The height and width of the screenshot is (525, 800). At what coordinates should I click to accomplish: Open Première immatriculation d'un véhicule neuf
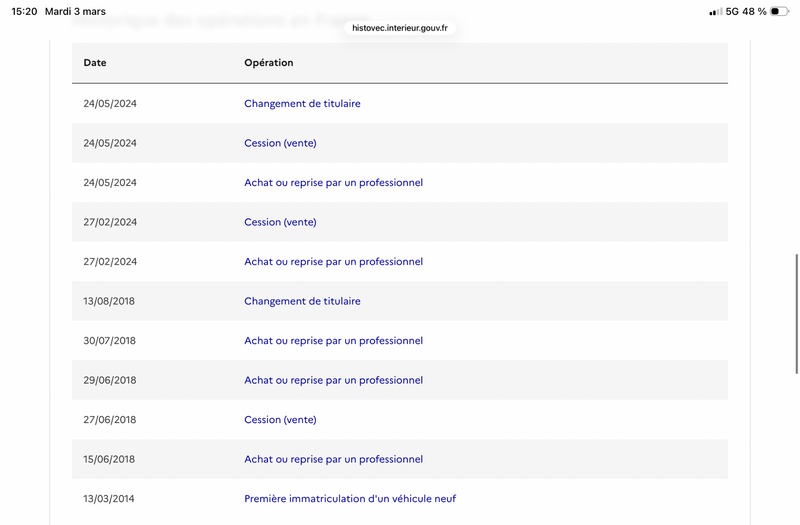click(350, 499)
